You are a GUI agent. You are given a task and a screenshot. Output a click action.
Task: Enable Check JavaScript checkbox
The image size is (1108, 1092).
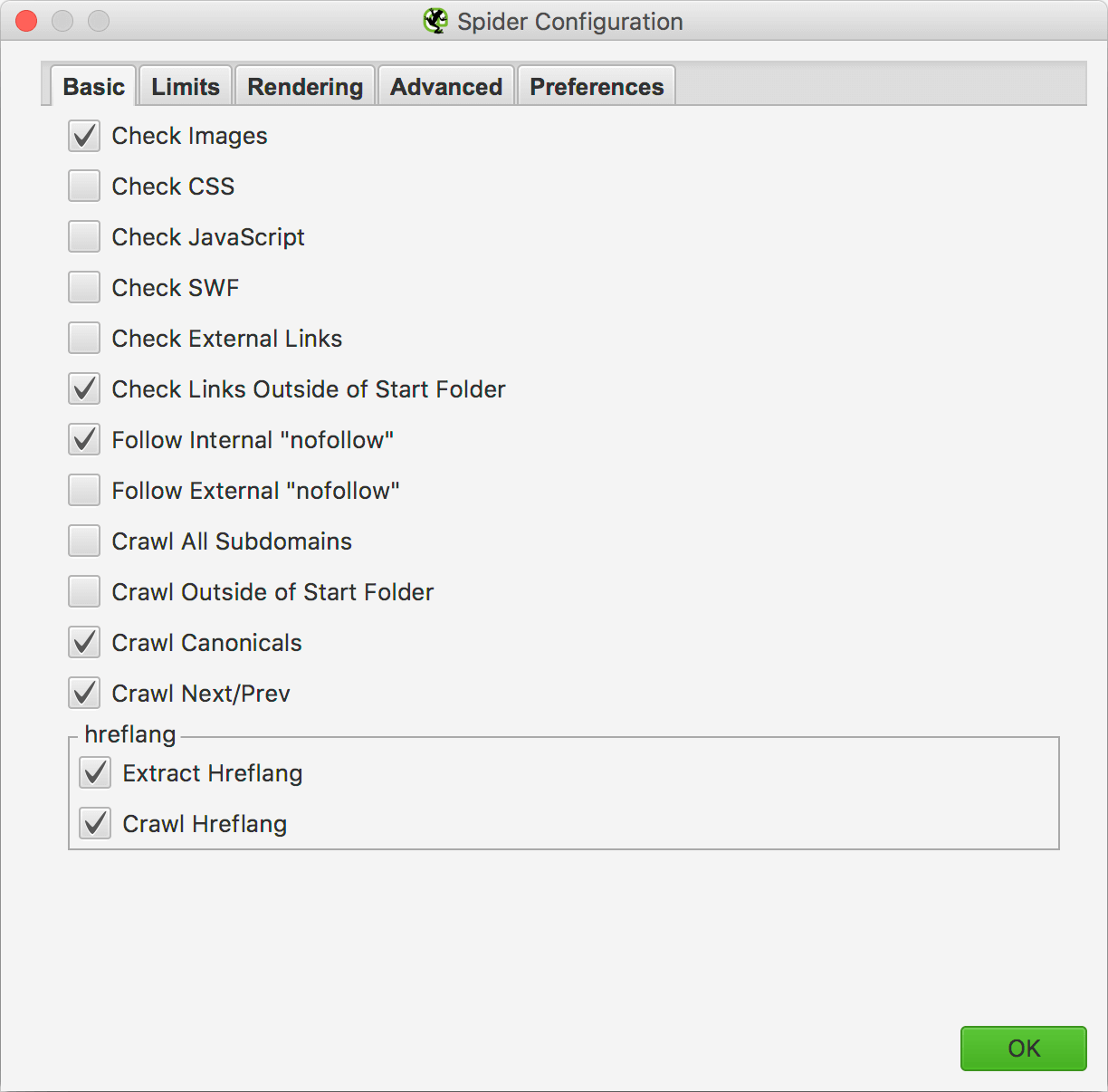(84, 237)
